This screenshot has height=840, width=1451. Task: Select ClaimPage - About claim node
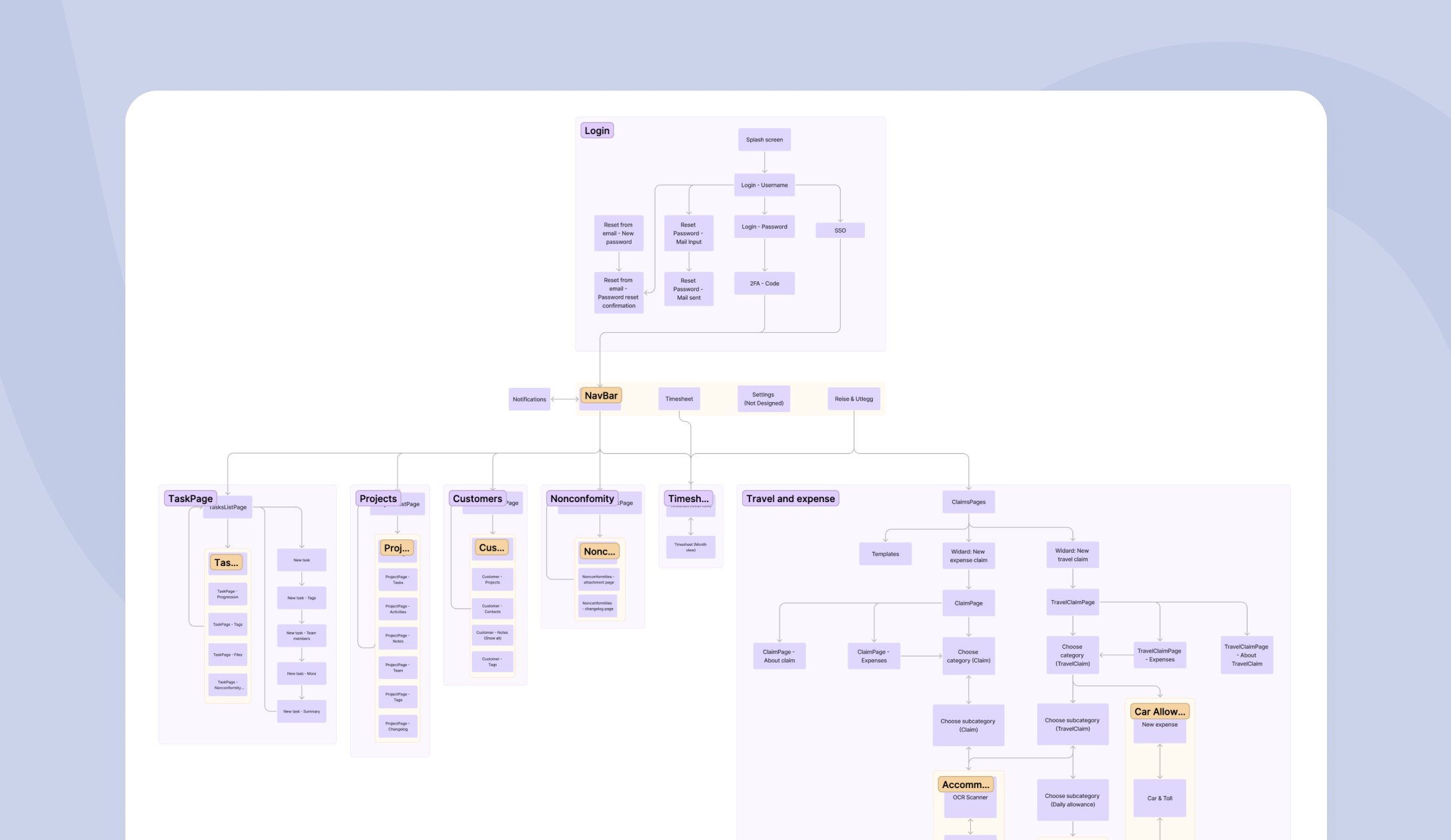pyautogui.click(x=780, y=656)
